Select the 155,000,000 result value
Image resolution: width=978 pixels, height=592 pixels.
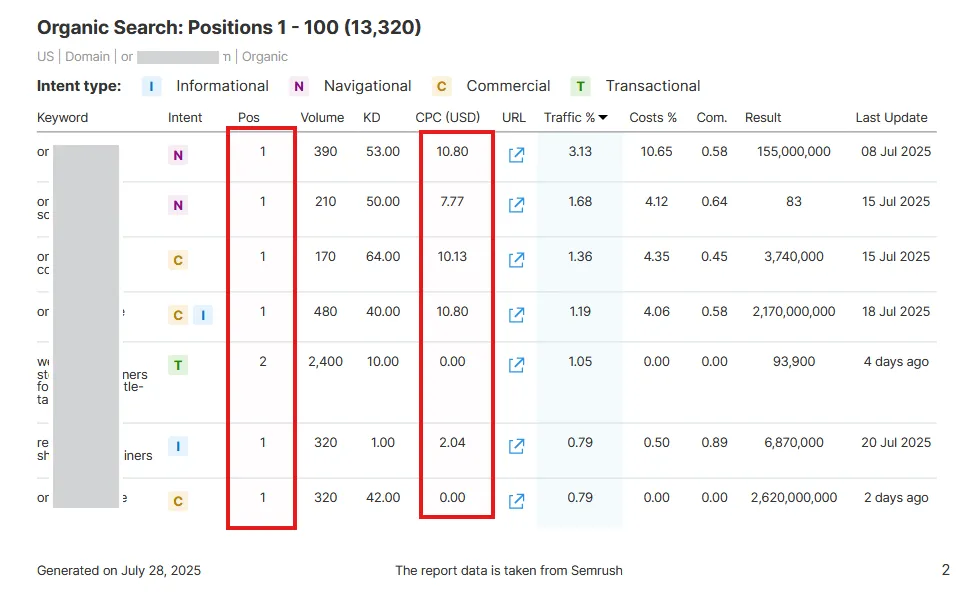793,152
